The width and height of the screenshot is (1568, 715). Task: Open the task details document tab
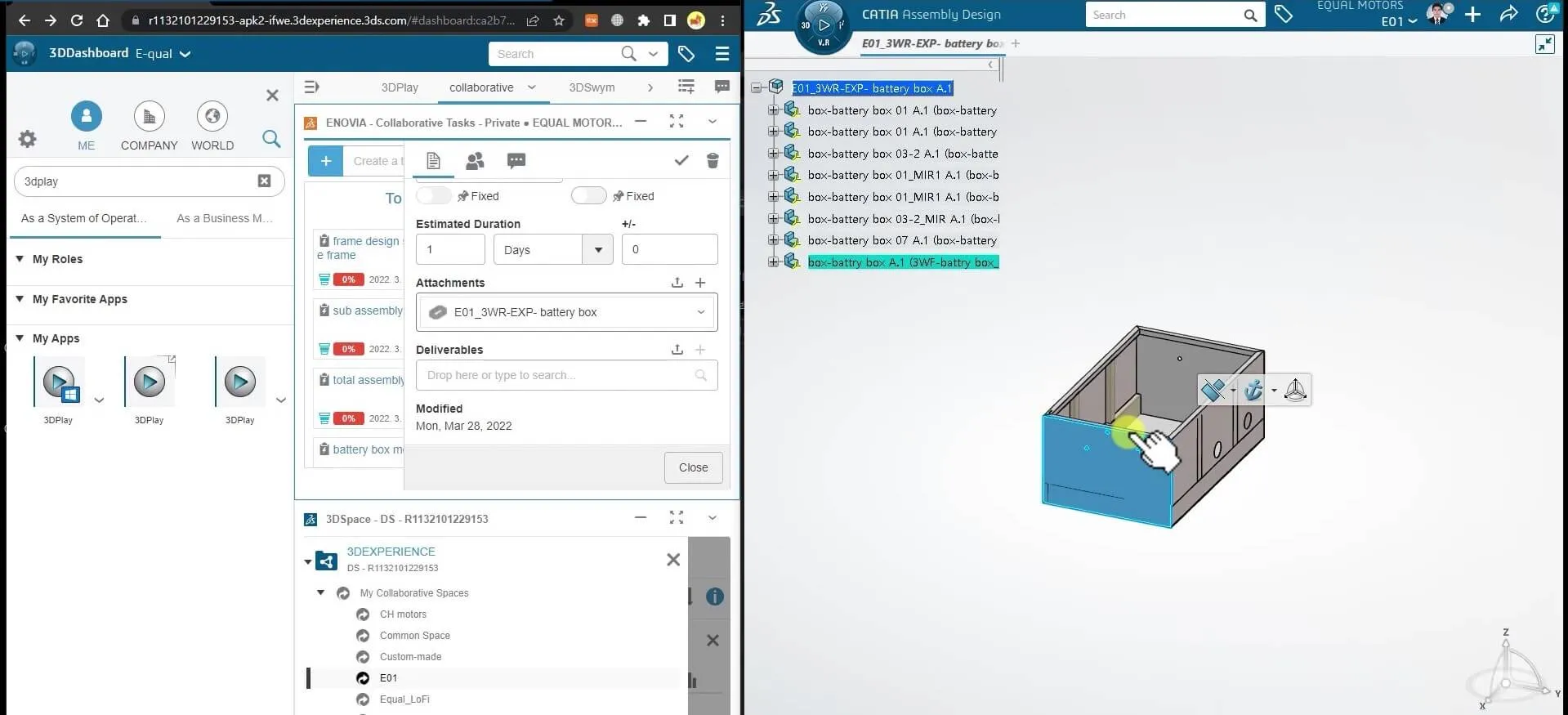[x=434, y=161]
